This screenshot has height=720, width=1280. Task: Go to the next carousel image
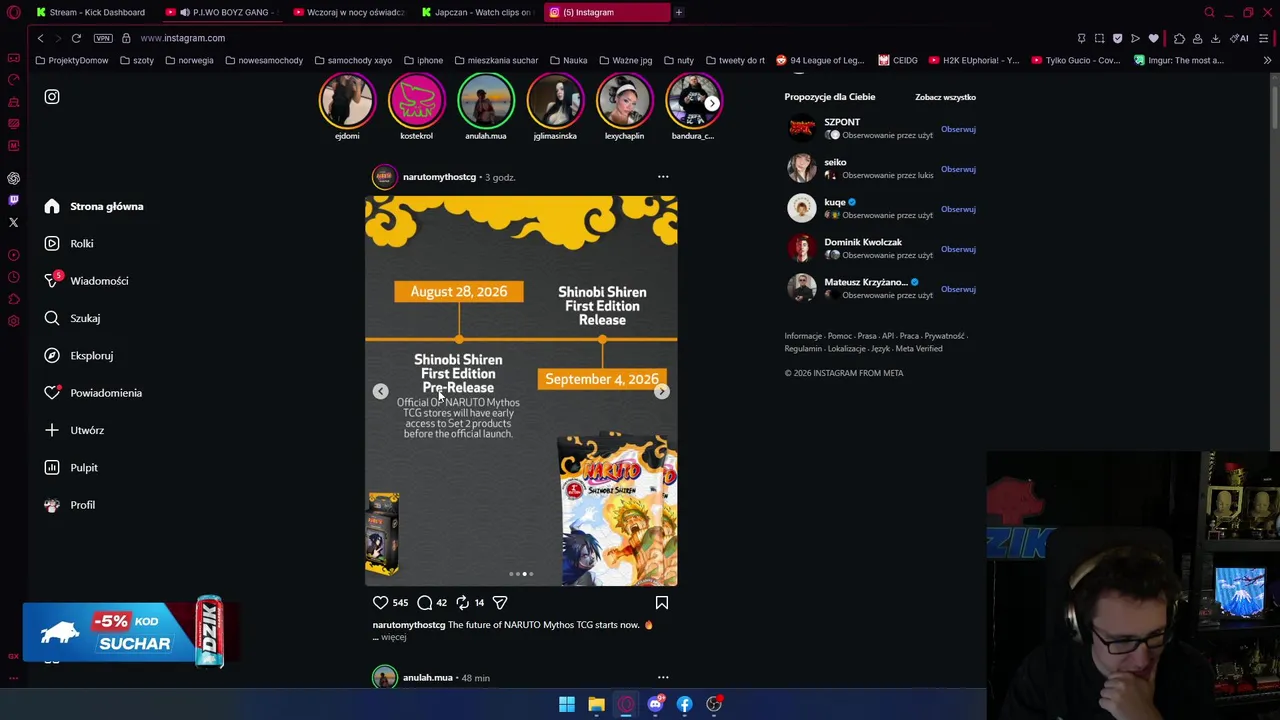coord(662,392)
